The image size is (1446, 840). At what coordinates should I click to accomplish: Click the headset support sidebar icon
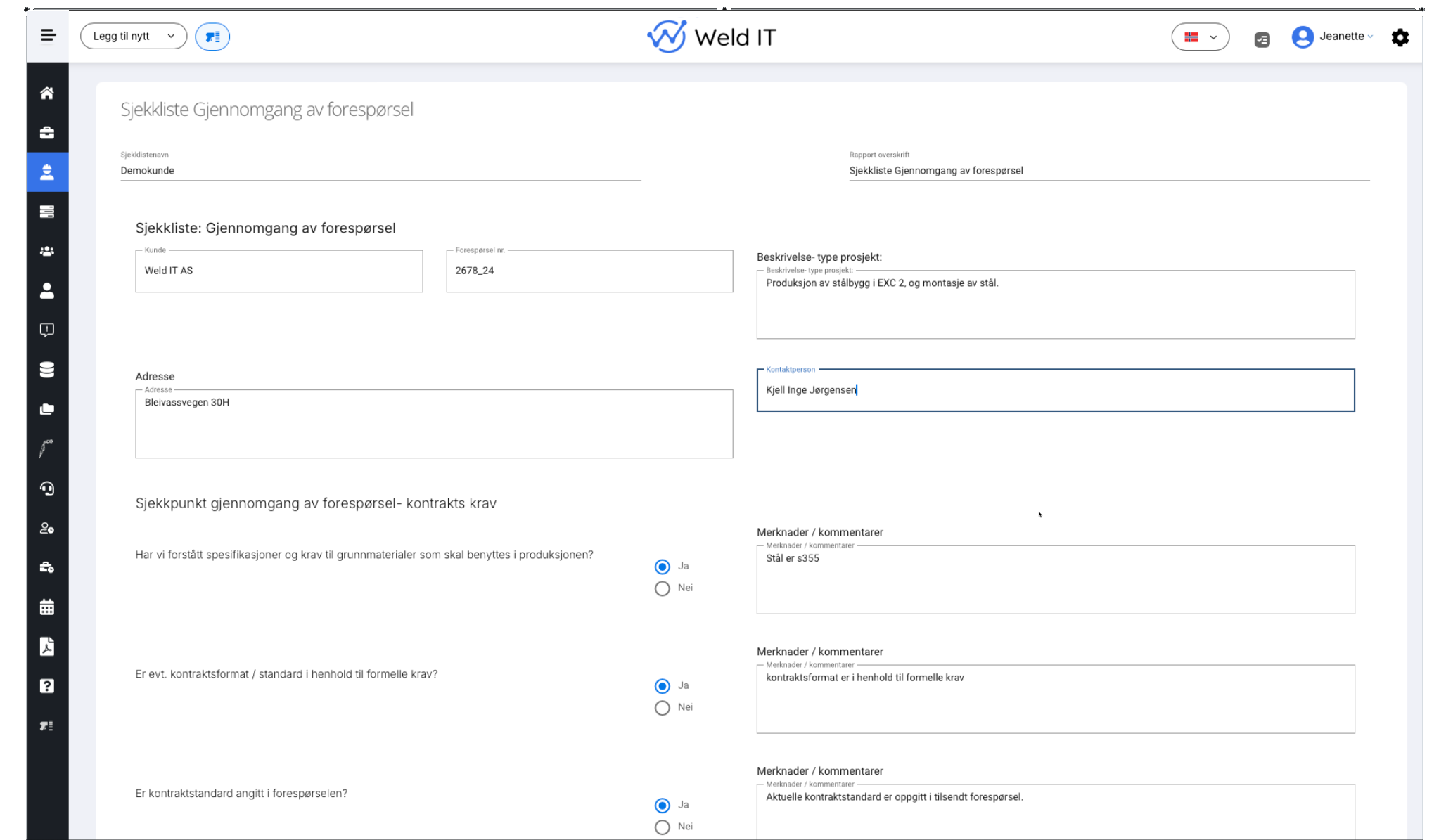[x=47, y=489]
